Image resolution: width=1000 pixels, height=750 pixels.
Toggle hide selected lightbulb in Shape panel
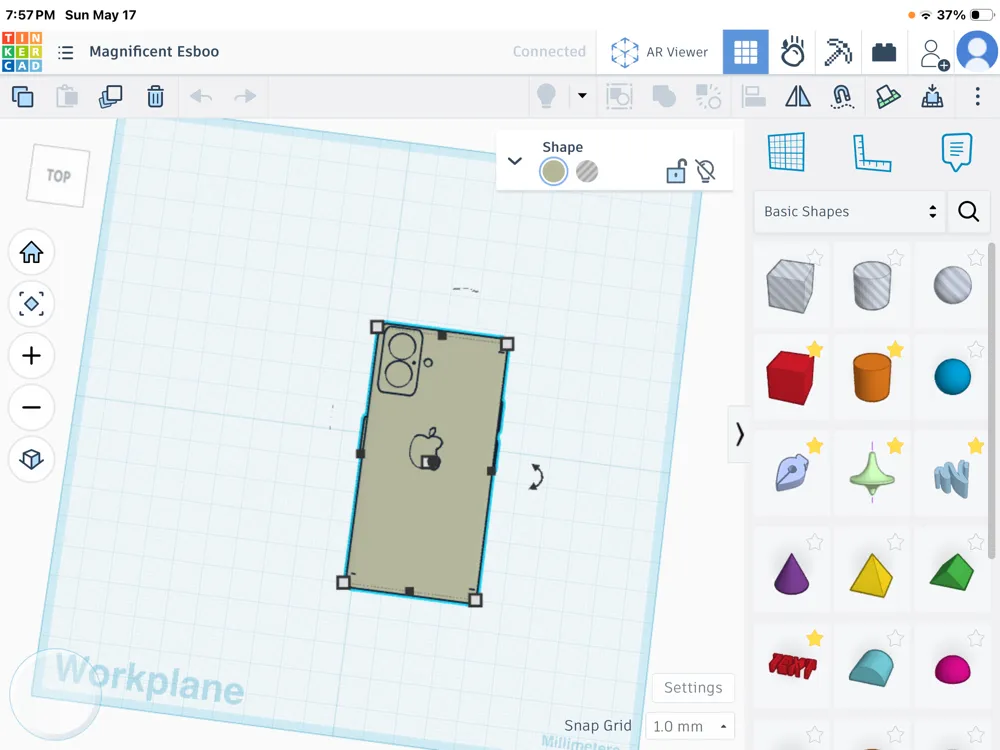(705, 171)
